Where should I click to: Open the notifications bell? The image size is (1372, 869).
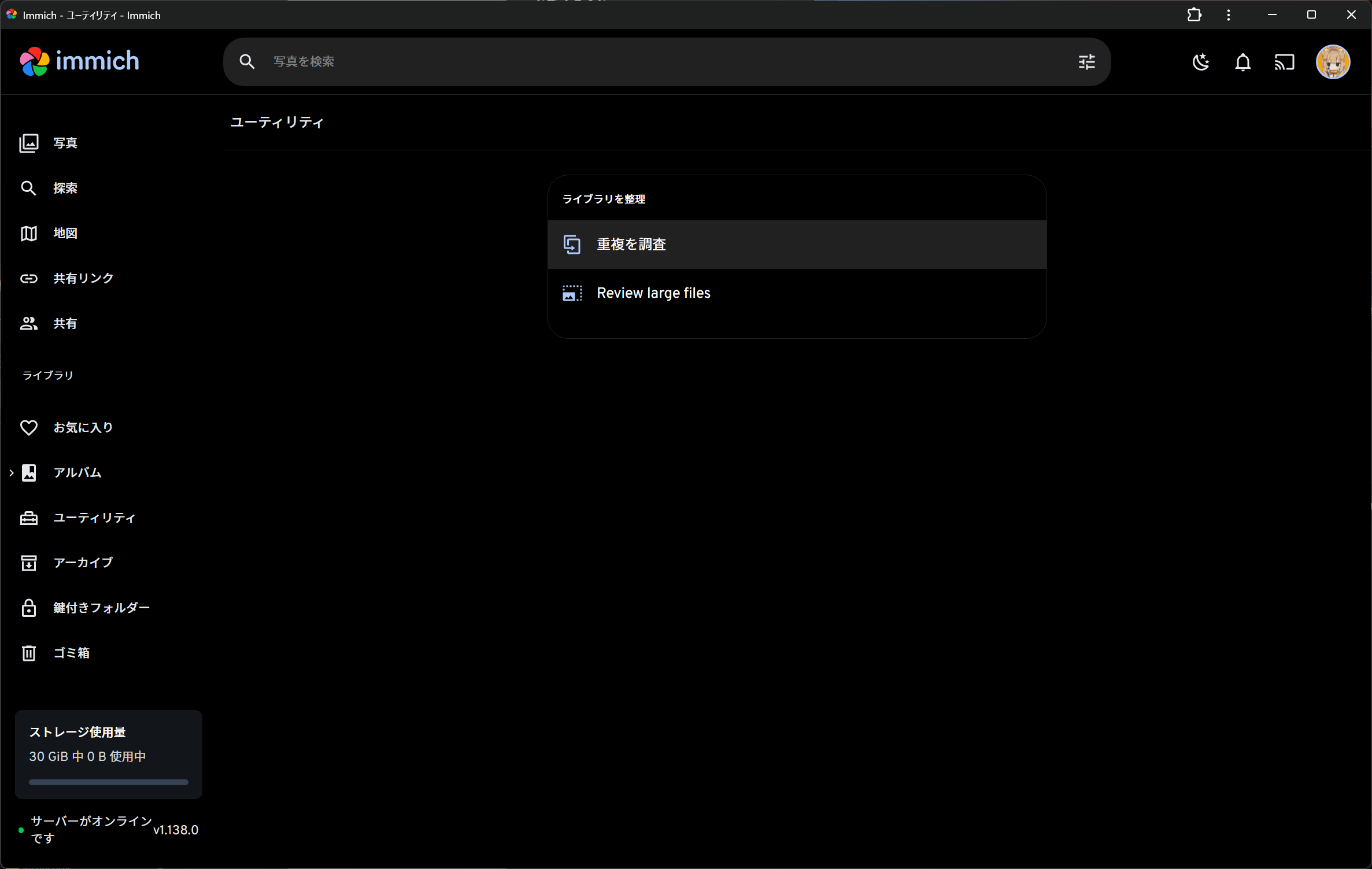point(1242,62)
